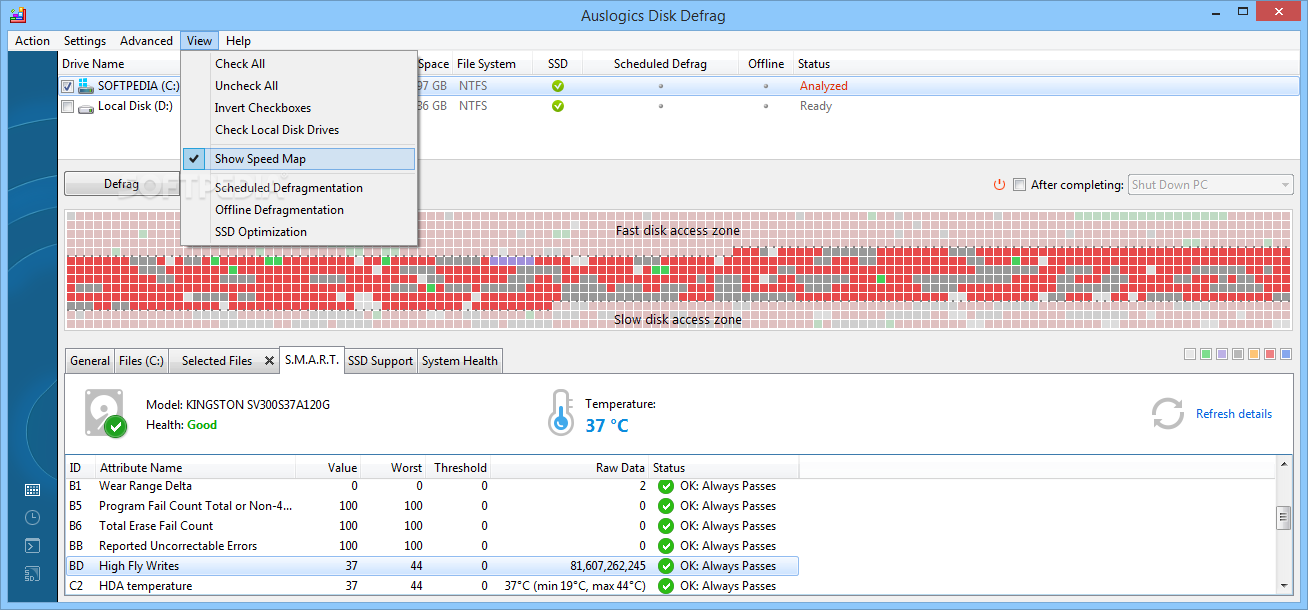1308x610 pixels.
Task: Open the disk map view sidebar icon
Action: (32, 490)
